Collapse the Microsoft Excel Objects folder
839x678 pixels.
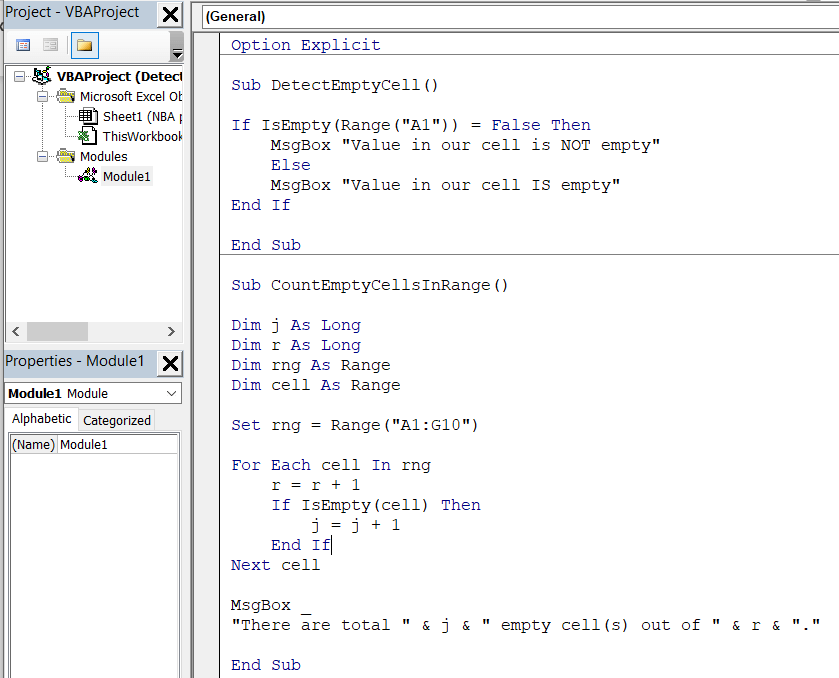click(x=40, y=96)
